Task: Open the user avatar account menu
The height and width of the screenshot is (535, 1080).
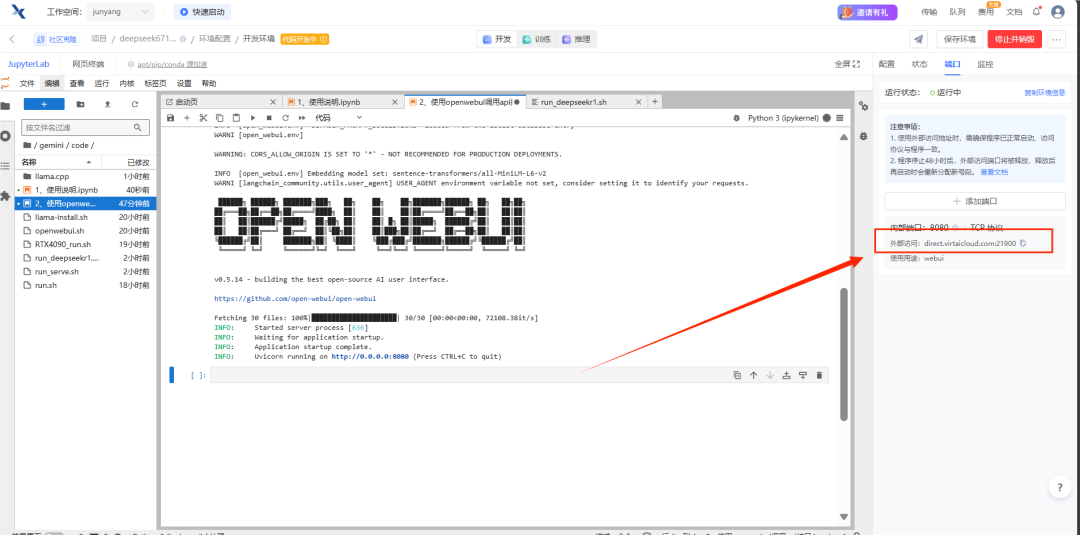Action: (x=1057, y=12)
